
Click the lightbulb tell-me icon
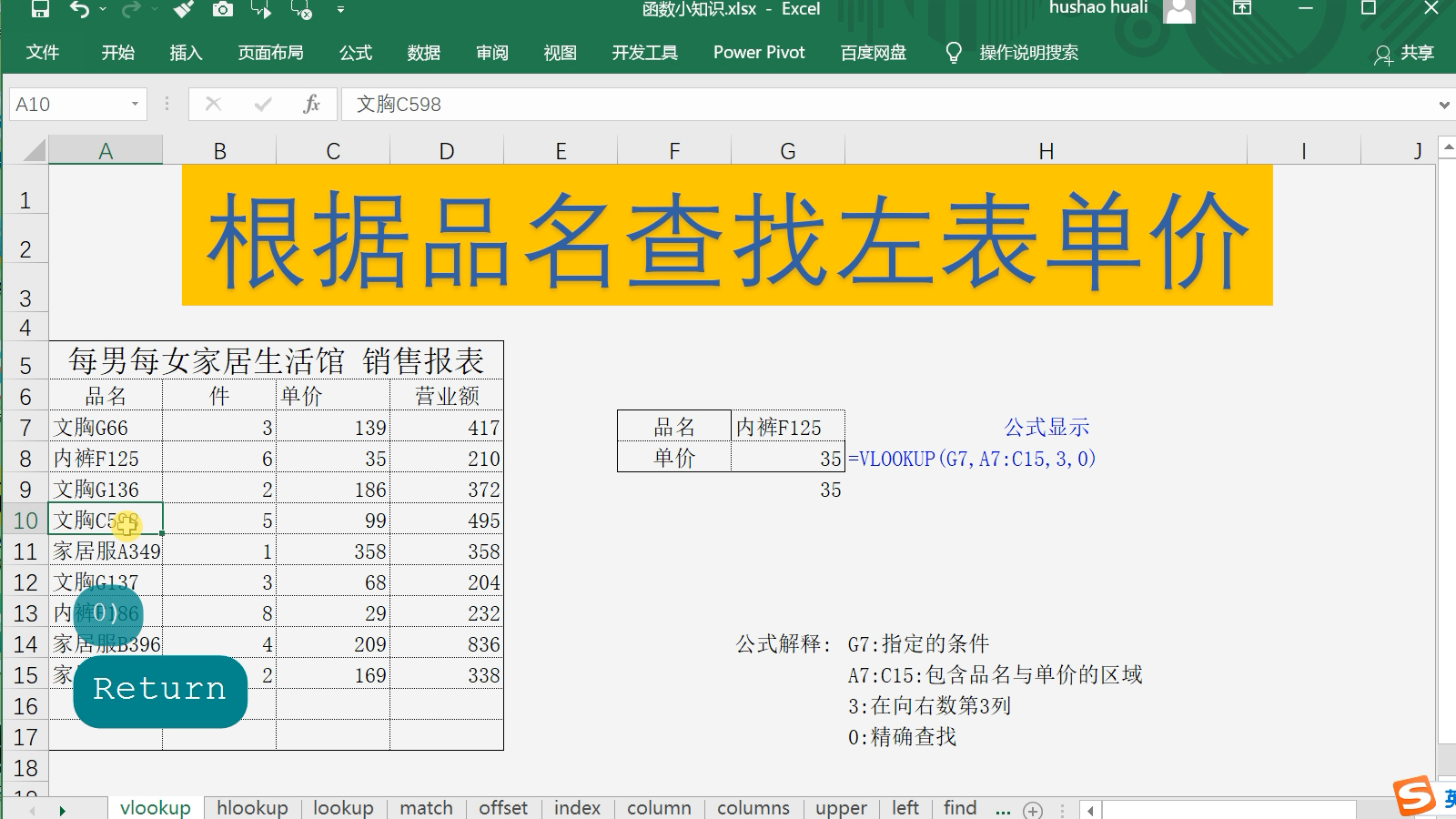(x=954, y=53)
